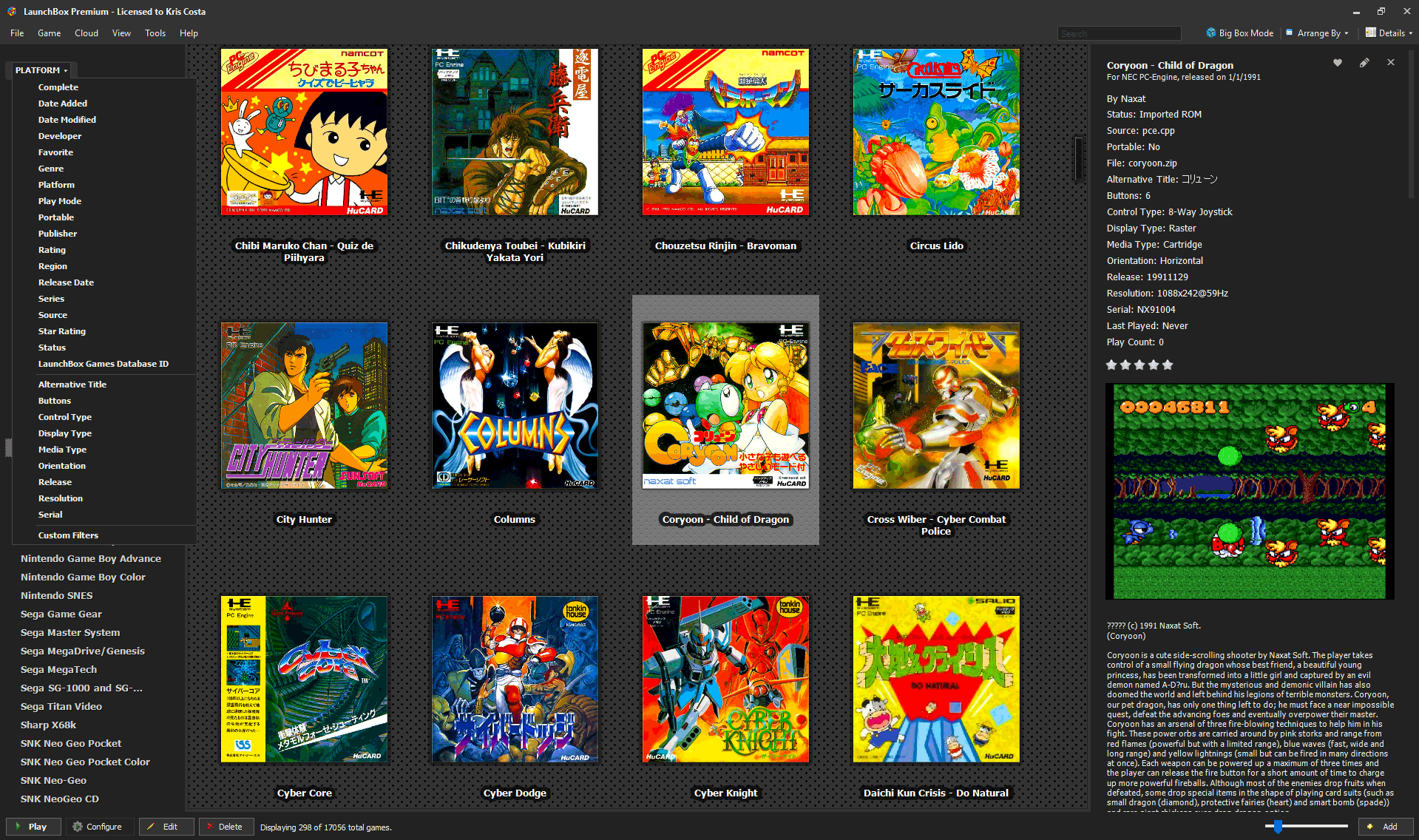Select Circus Lido box art

pyautogui.click(x=936, y=132)
